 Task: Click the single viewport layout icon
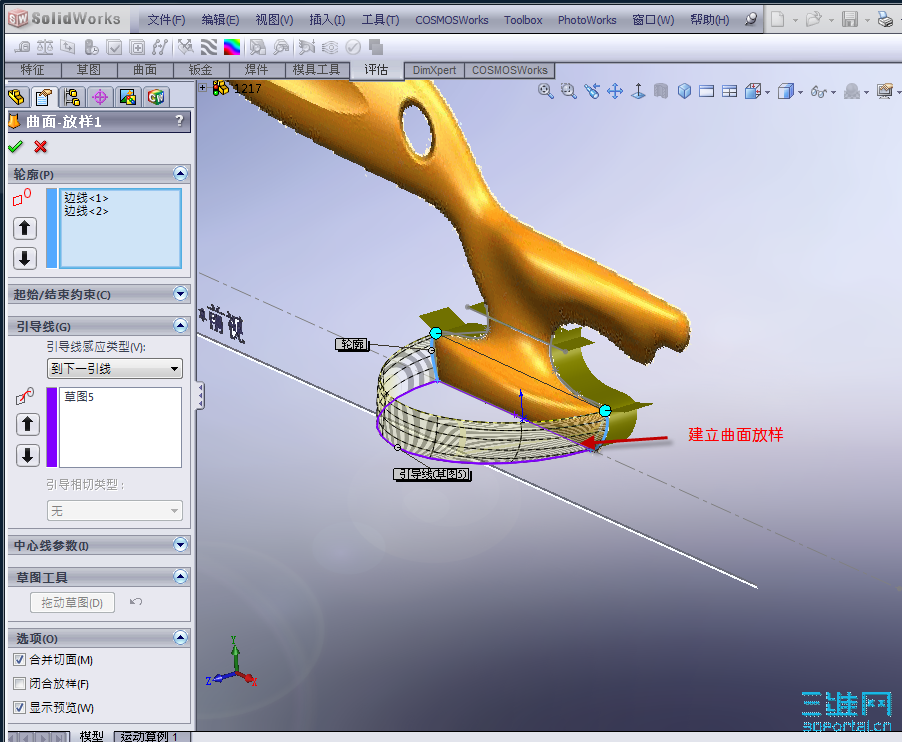[706, 91]
